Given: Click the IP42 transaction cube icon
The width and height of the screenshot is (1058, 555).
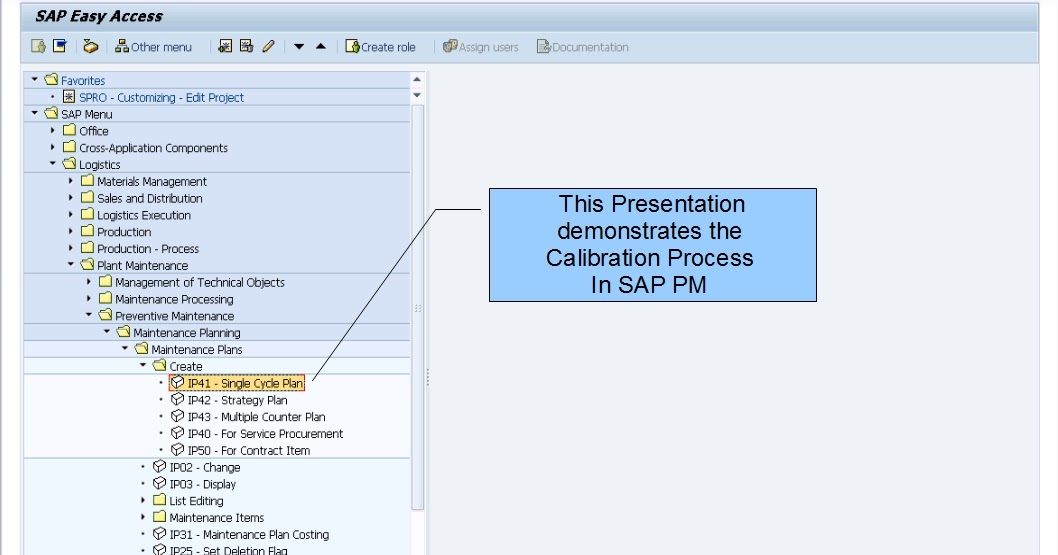Looking at the screenshot, I should 177,399.
